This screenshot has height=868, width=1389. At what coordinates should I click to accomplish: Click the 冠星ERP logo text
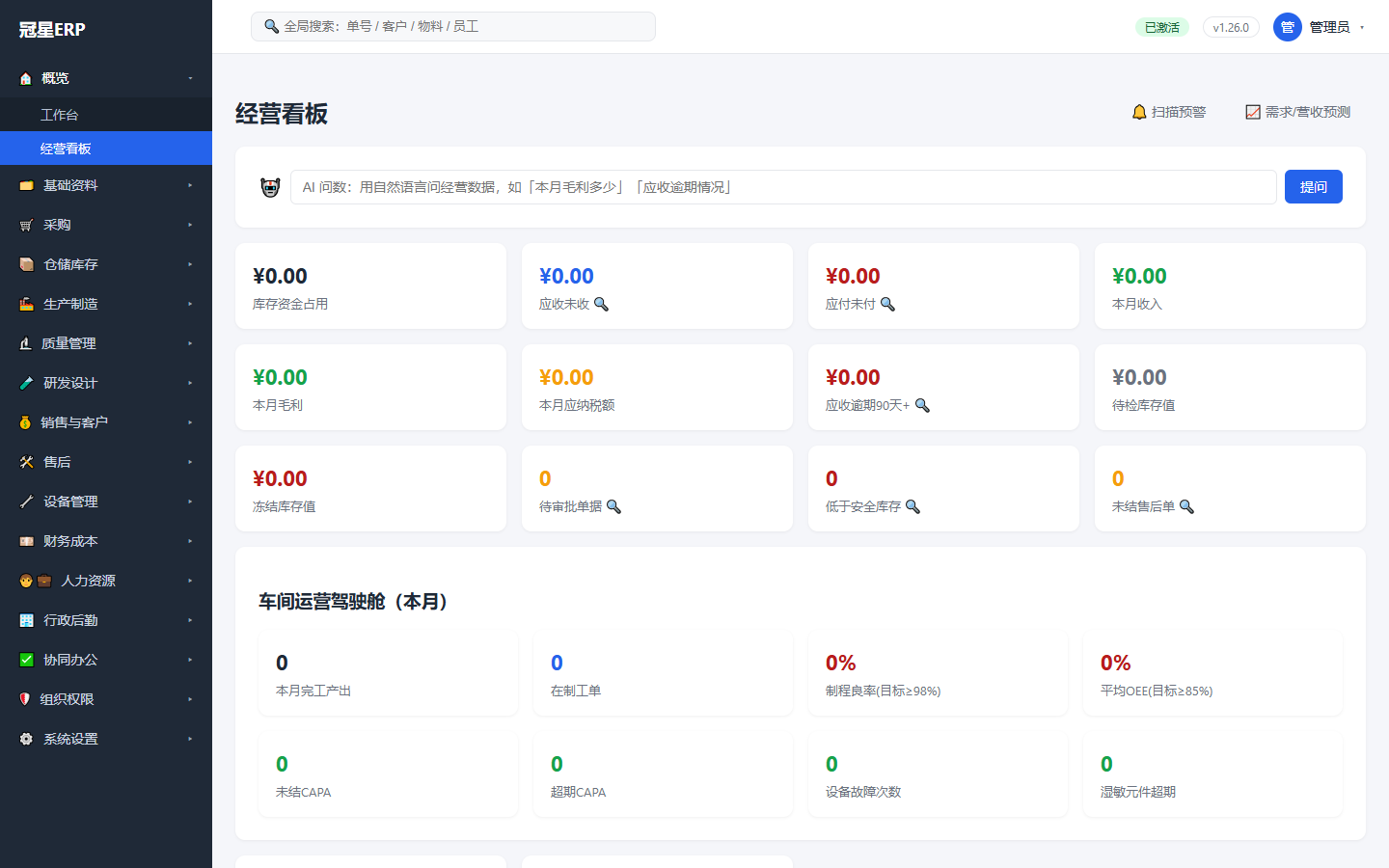(x=52, y=30)
